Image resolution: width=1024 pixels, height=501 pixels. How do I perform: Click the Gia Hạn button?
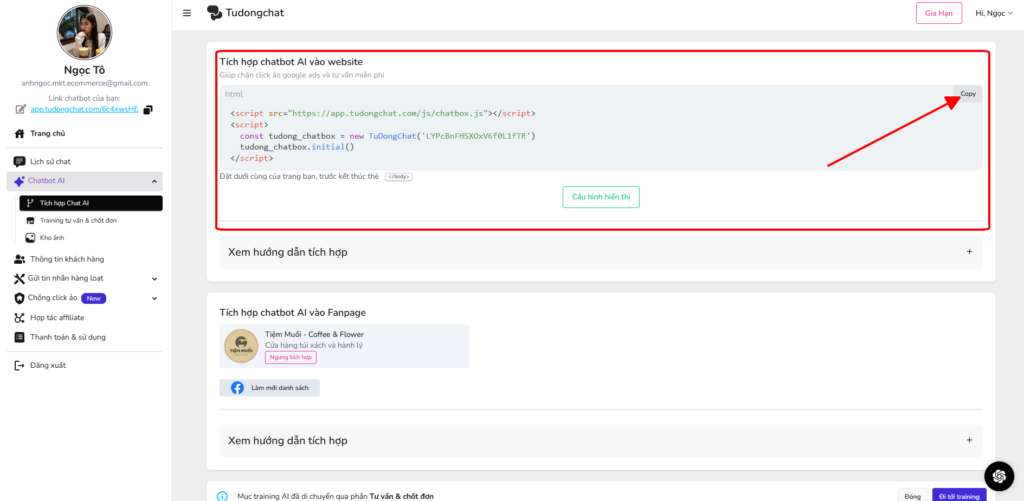[x=938, y=13]
